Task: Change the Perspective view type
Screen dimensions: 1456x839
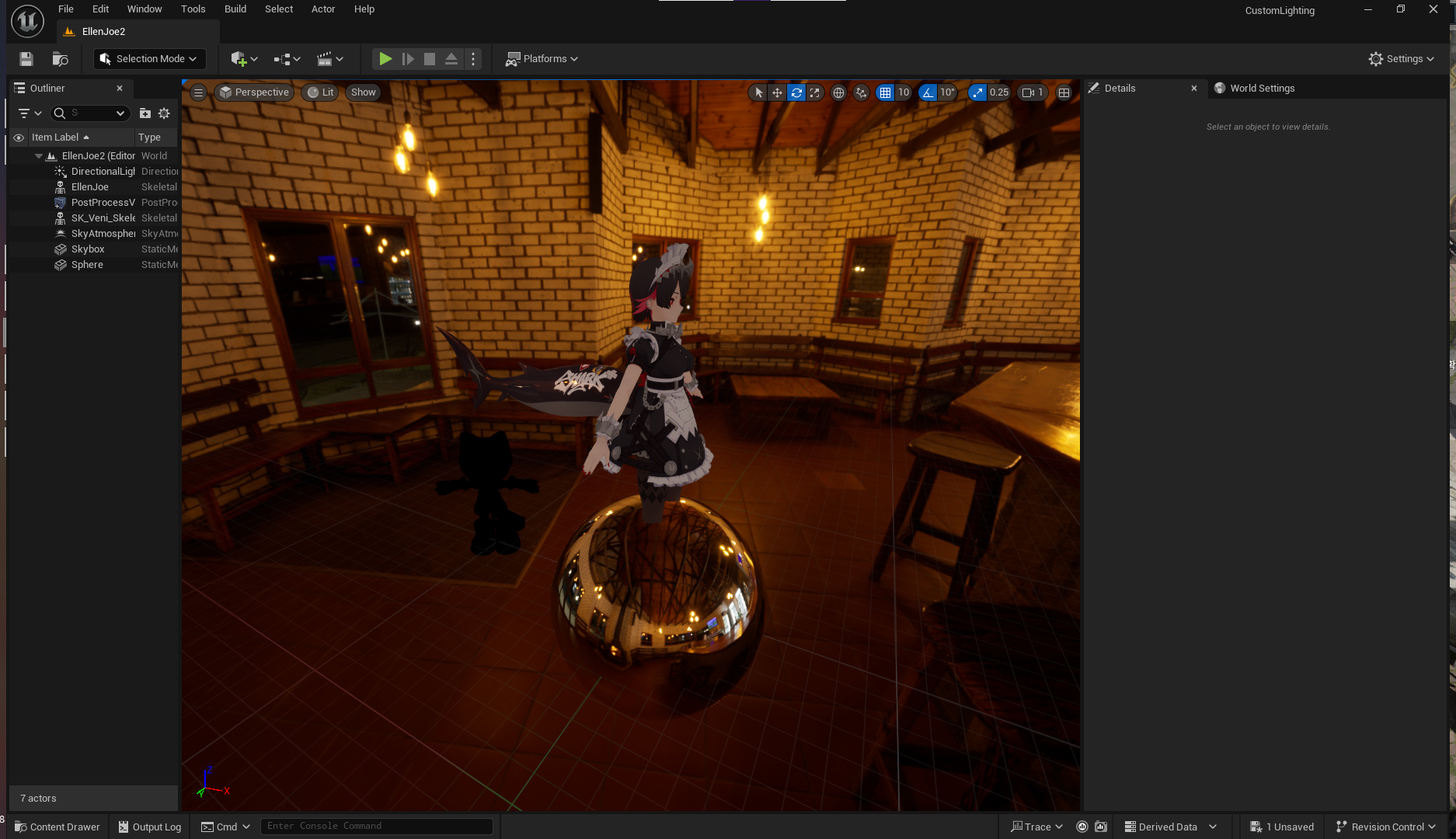Action: [x=254, y=92]
